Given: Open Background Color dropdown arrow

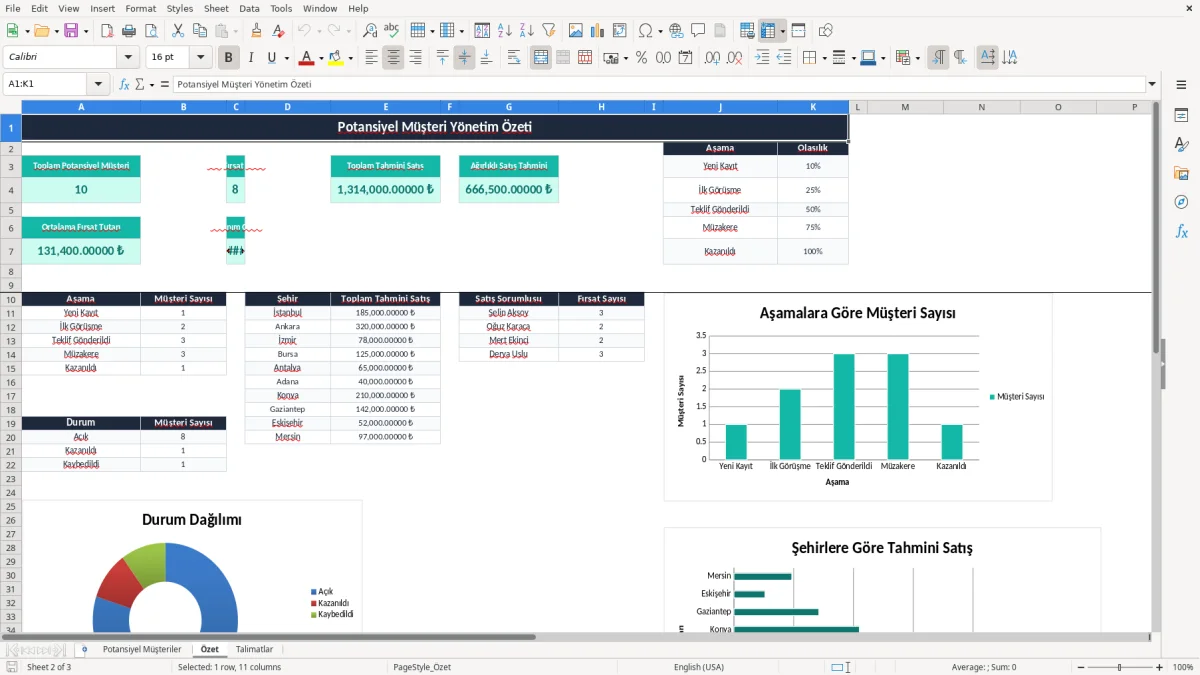Looking at the screenshot, I should [x=350, y=58].
